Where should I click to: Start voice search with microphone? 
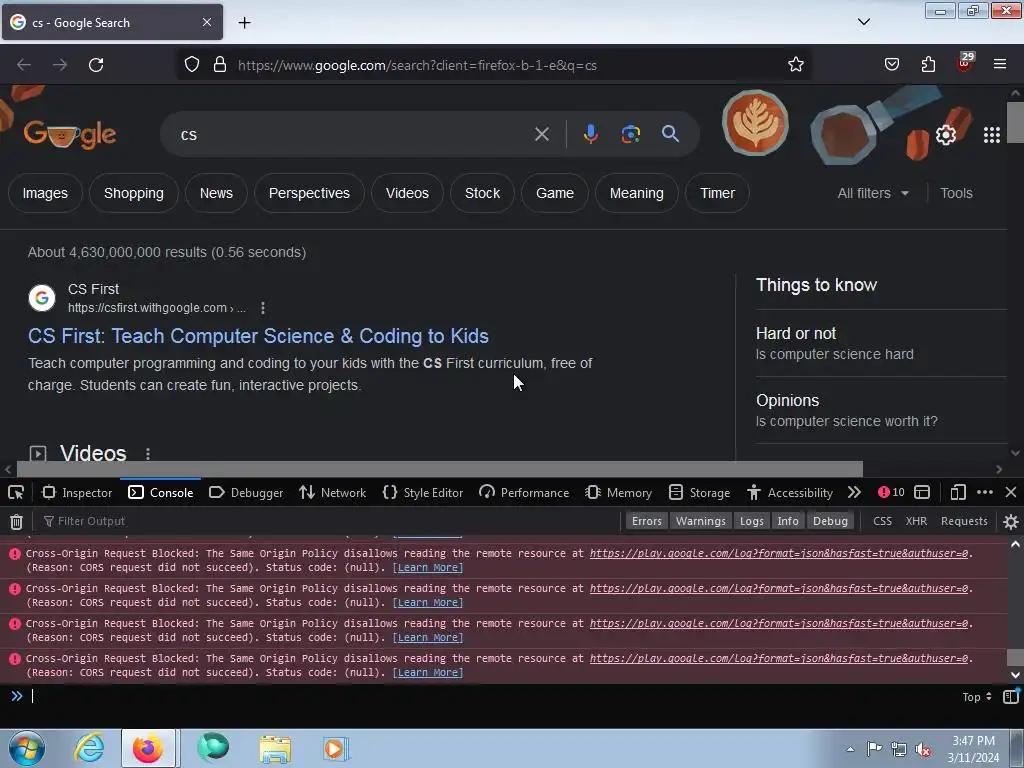(590, 134)
